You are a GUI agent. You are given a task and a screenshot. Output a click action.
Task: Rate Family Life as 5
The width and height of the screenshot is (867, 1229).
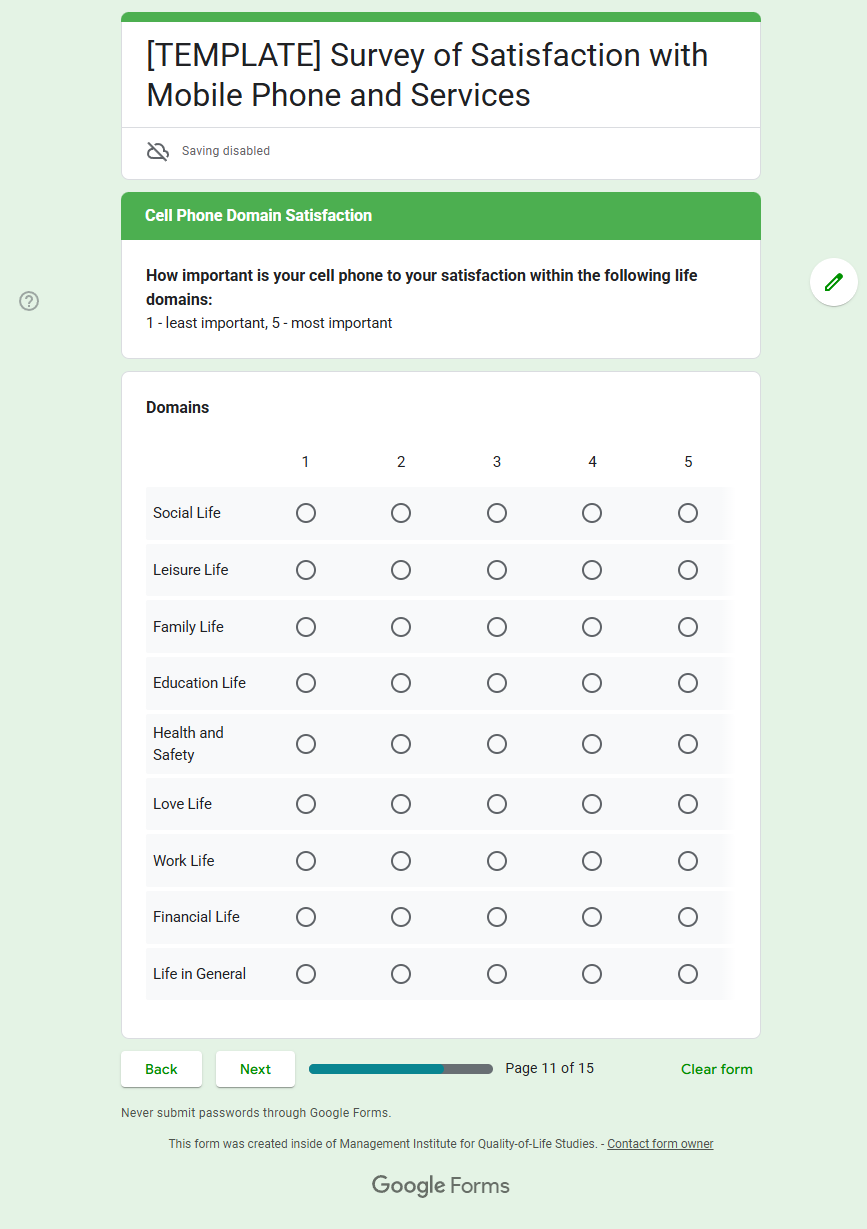tap(688, 627)
